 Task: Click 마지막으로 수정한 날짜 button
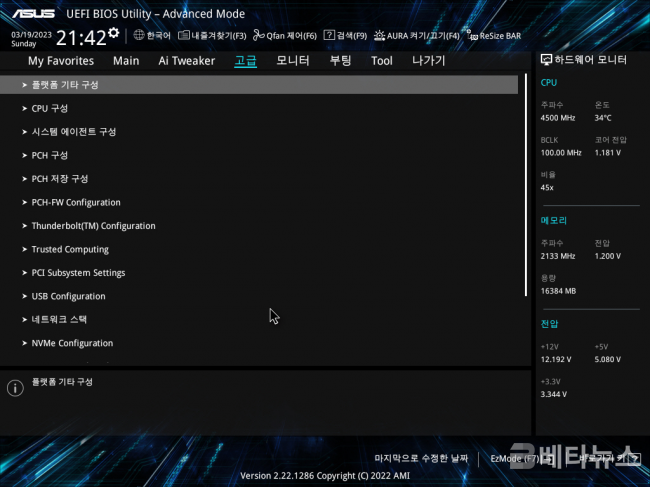421,458
